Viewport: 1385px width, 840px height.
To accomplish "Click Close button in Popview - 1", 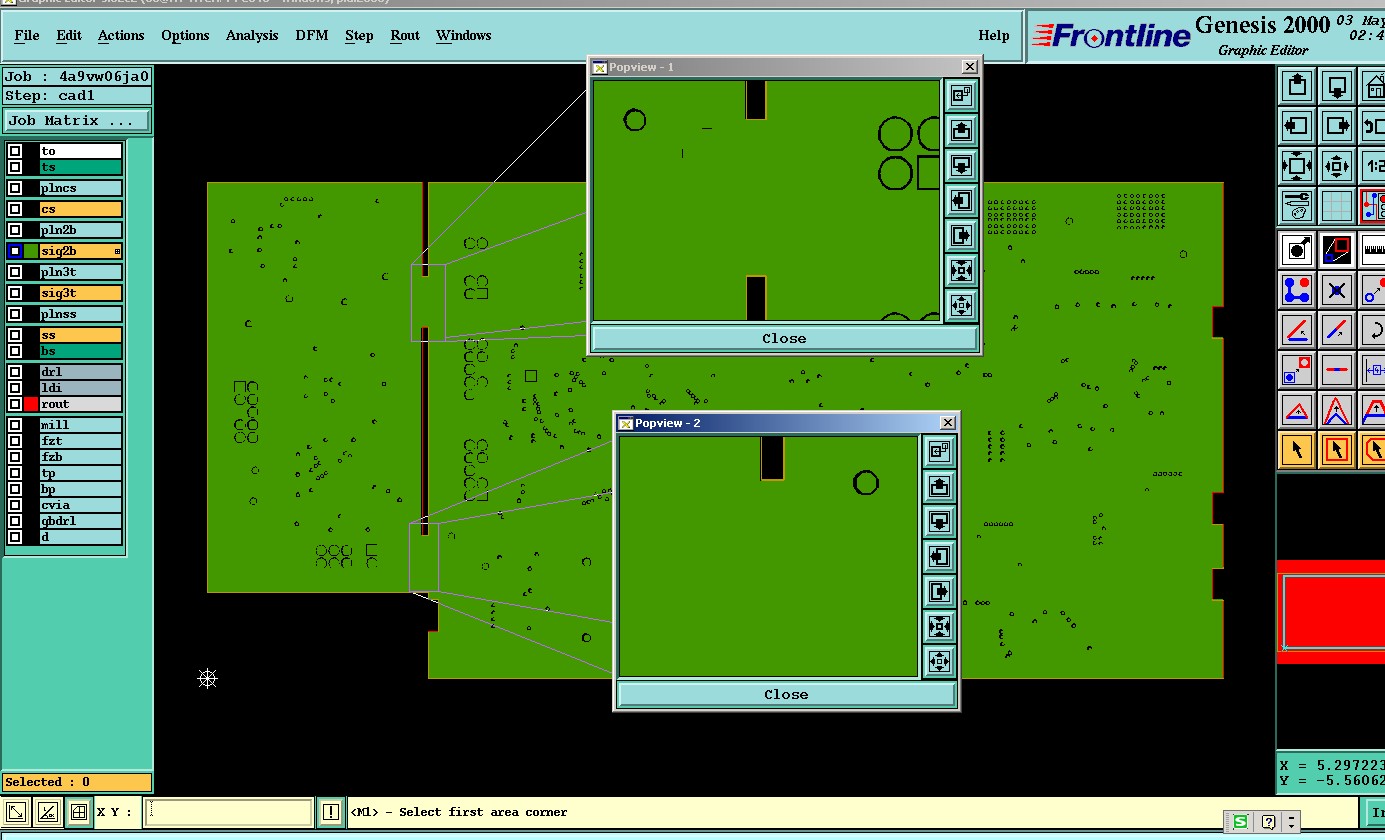I will point(784,338).
